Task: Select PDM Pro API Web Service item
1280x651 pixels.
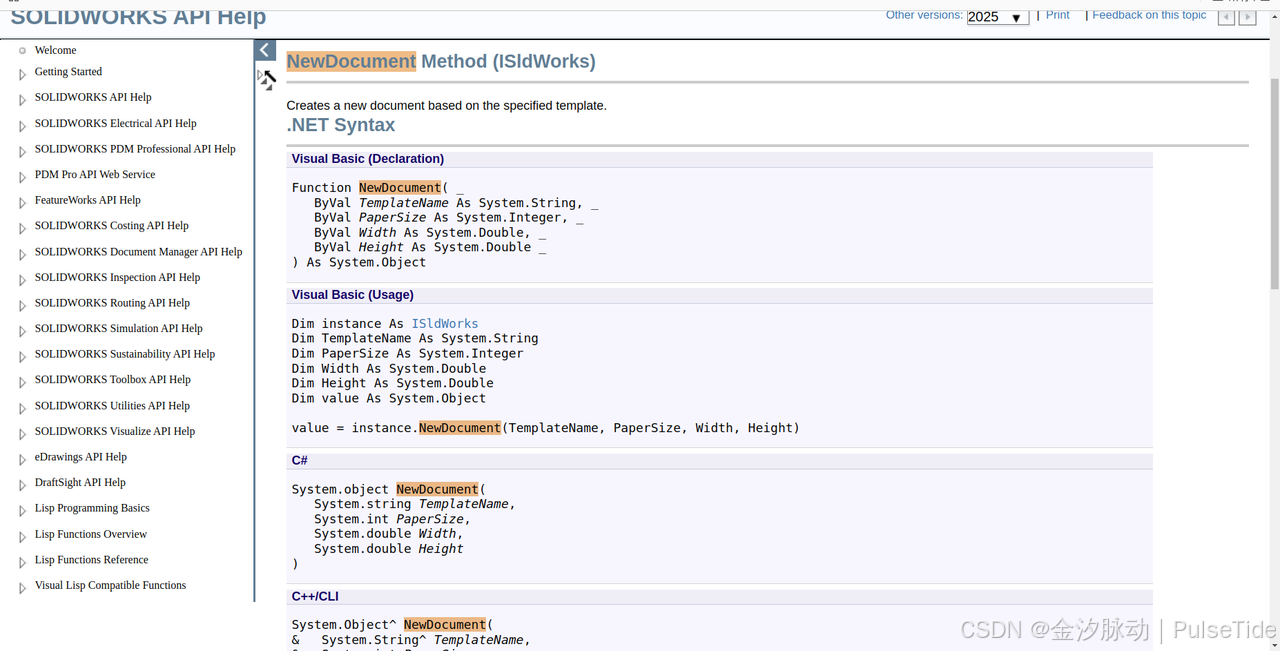Action: [x=95, y=175]
